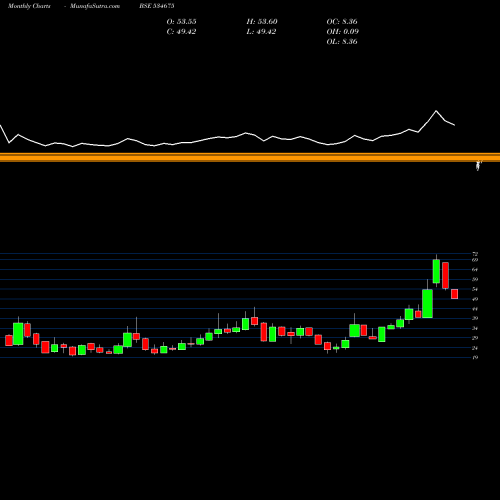The height and width of the screenshot is (500, 500).
Task: Click the 24 price axis label
Action: click(475, 348)
